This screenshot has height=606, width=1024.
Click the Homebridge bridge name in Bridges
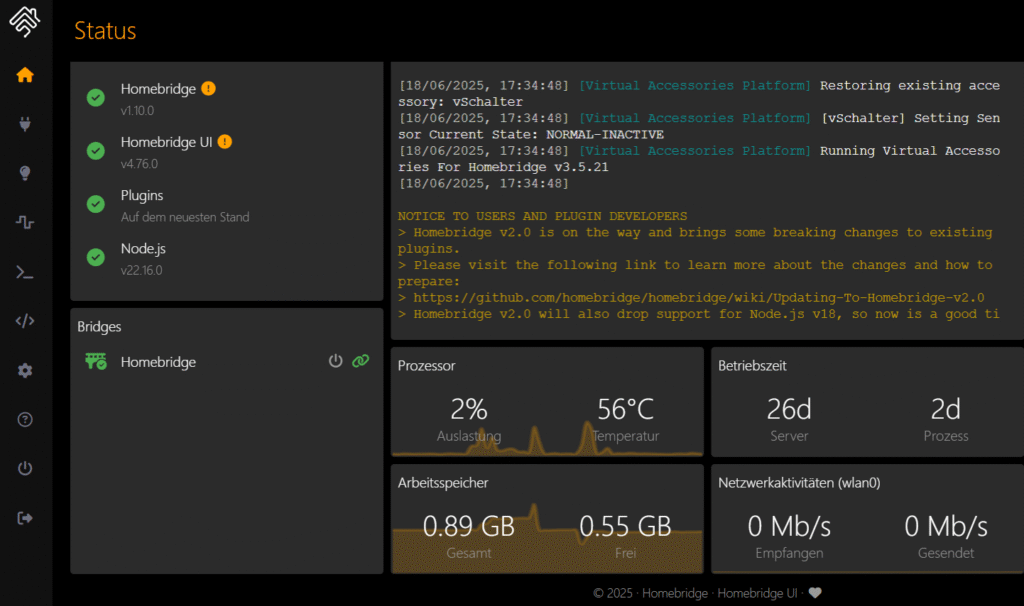coord(158,362)
